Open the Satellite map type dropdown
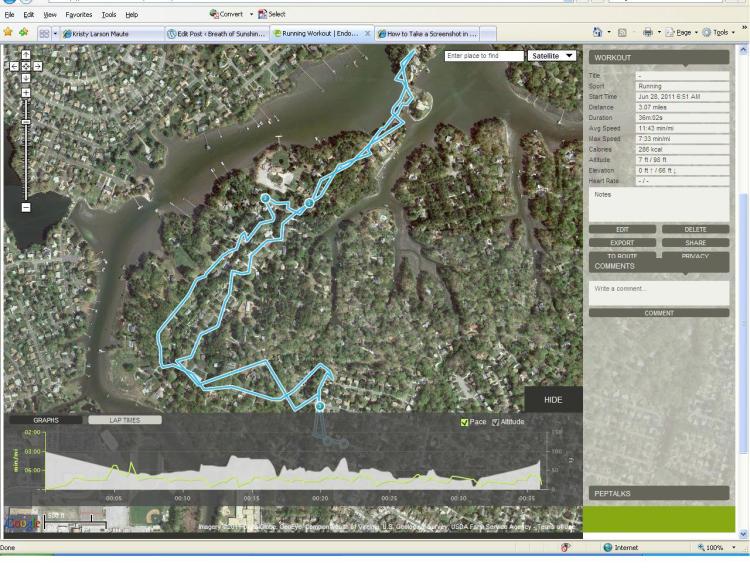Viewport: 750px width, 584px height. pos(553,56)
